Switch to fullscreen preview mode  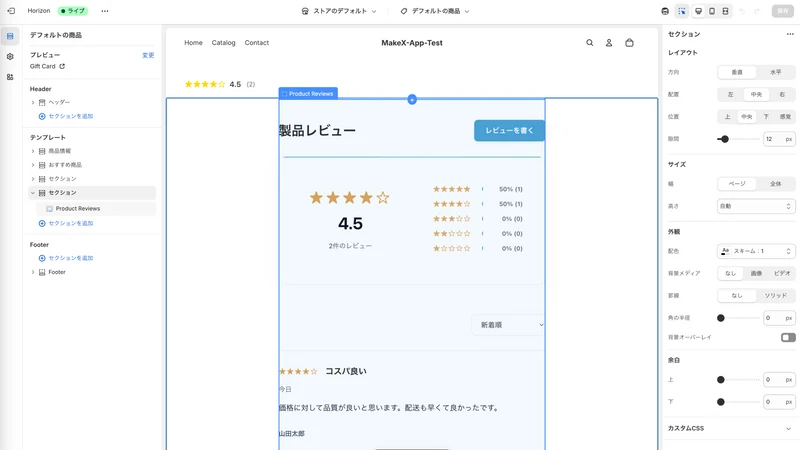coord(725,11)
